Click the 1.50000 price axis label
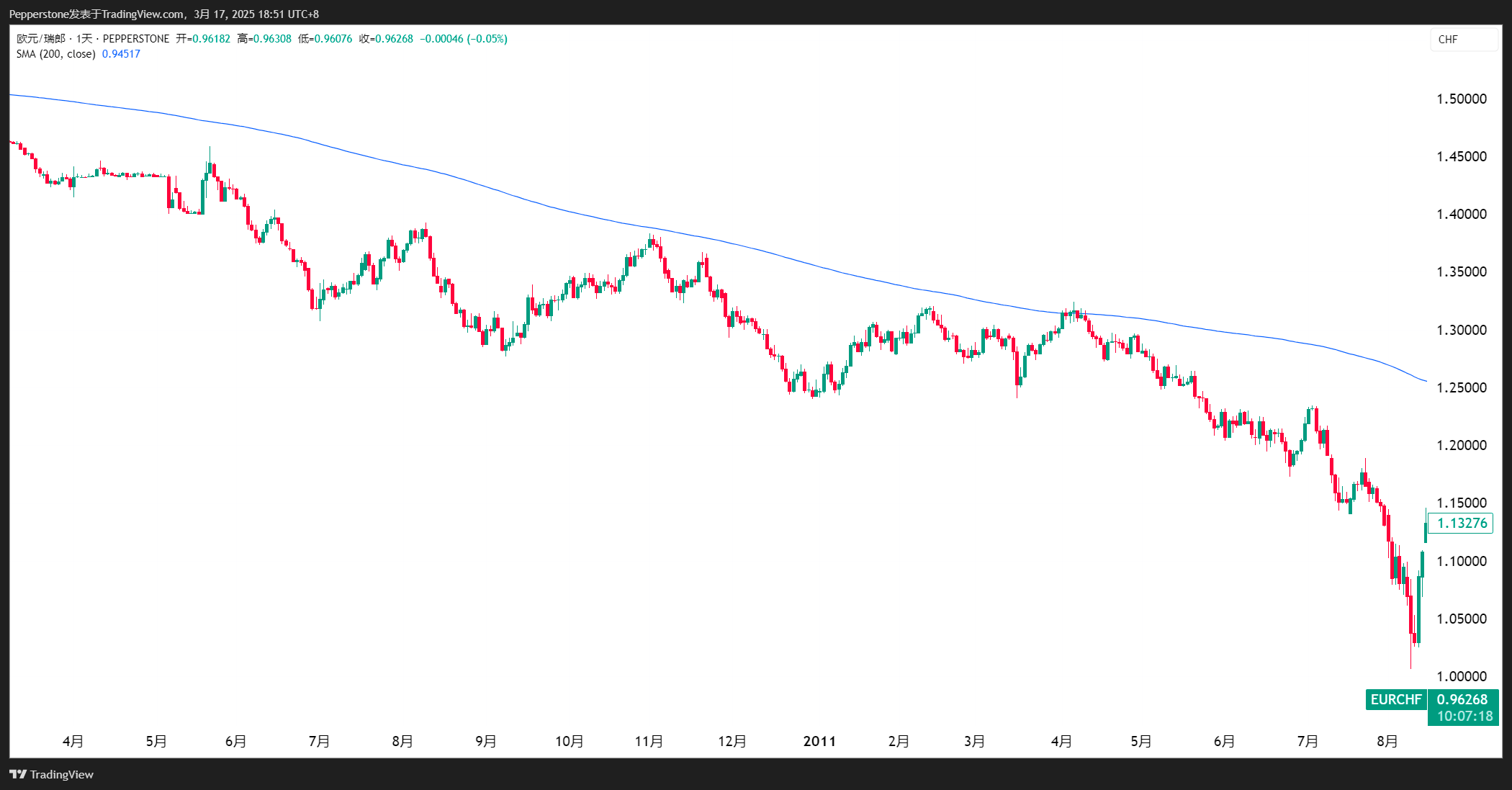This screenshot has width=1512, height=790. click(1462, 99)
